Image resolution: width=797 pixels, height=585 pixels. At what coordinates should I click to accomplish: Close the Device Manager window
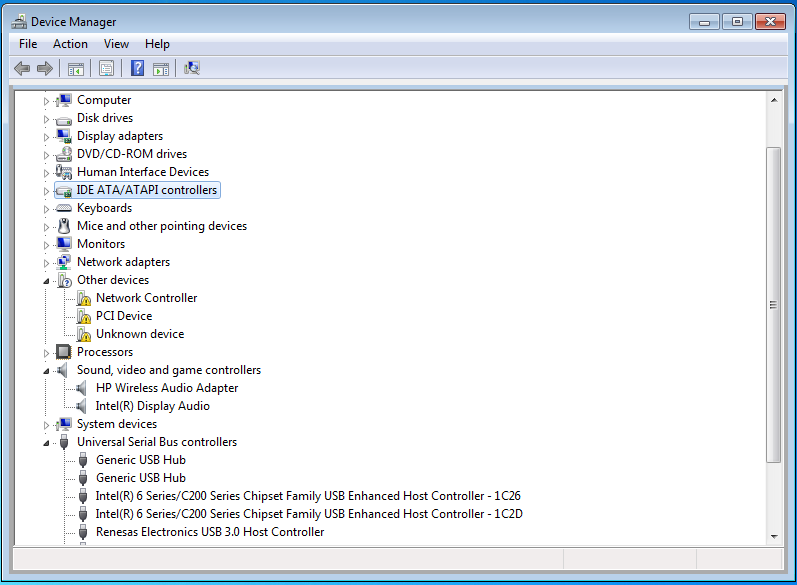click(x=771, y=22)
